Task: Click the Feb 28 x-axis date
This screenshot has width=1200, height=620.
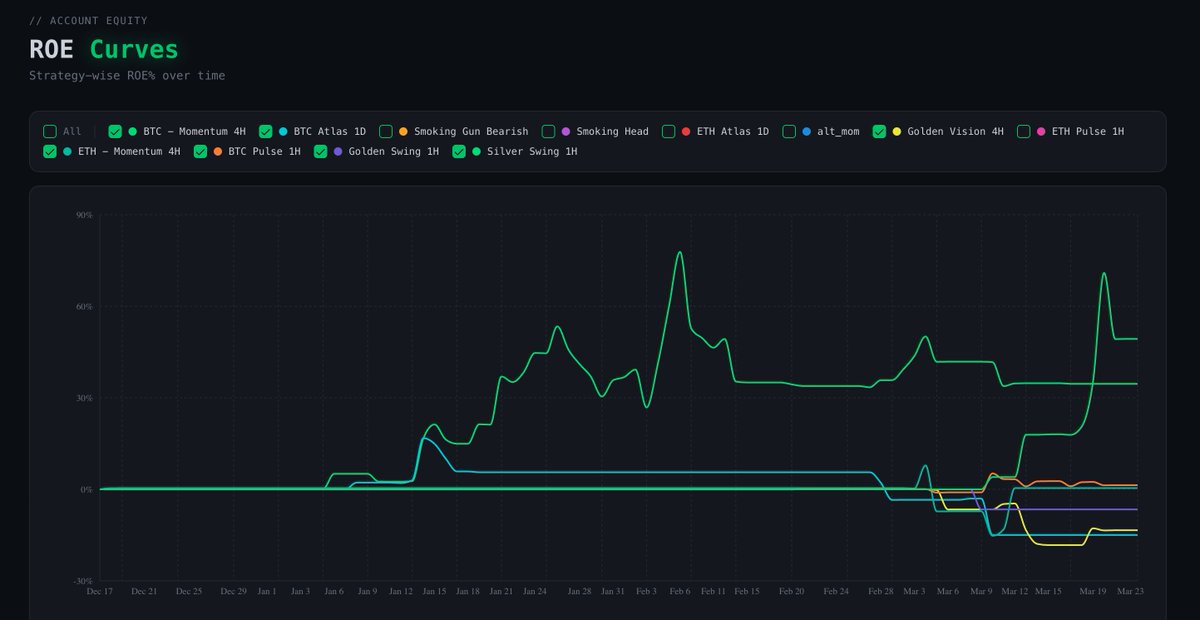Action: coord(881,592)
